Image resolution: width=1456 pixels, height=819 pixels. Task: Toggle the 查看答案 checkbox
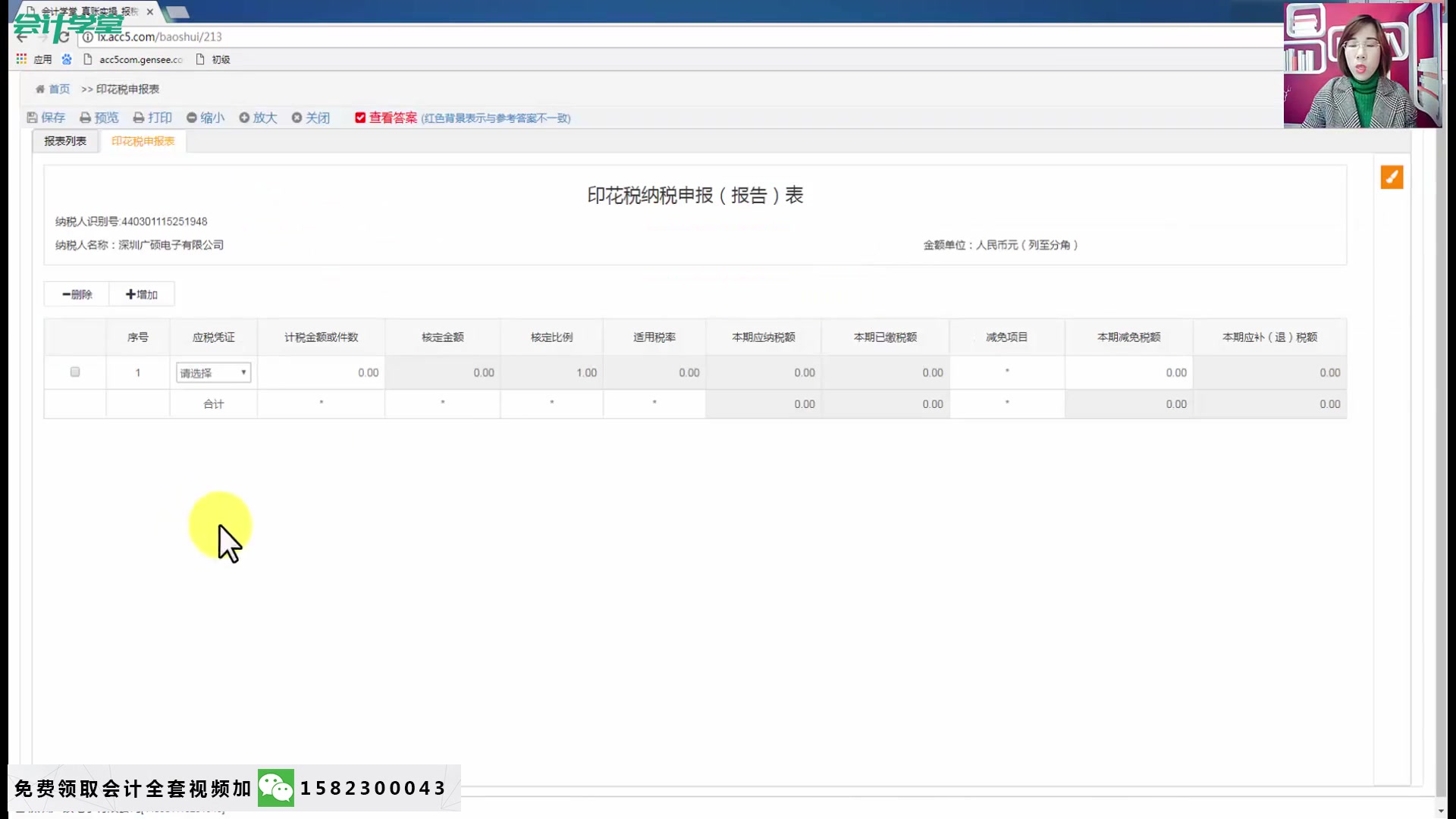(360, 118)
